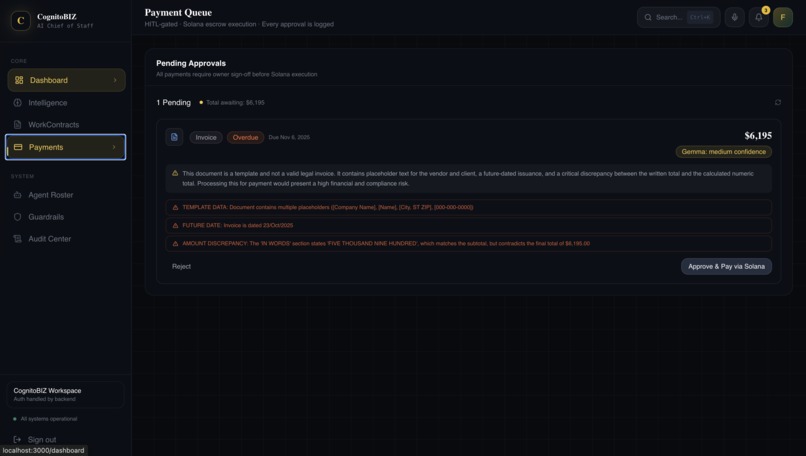Open Dashboard in the sidebar
The width and height of the screenshot is (806, 456).
66,80
